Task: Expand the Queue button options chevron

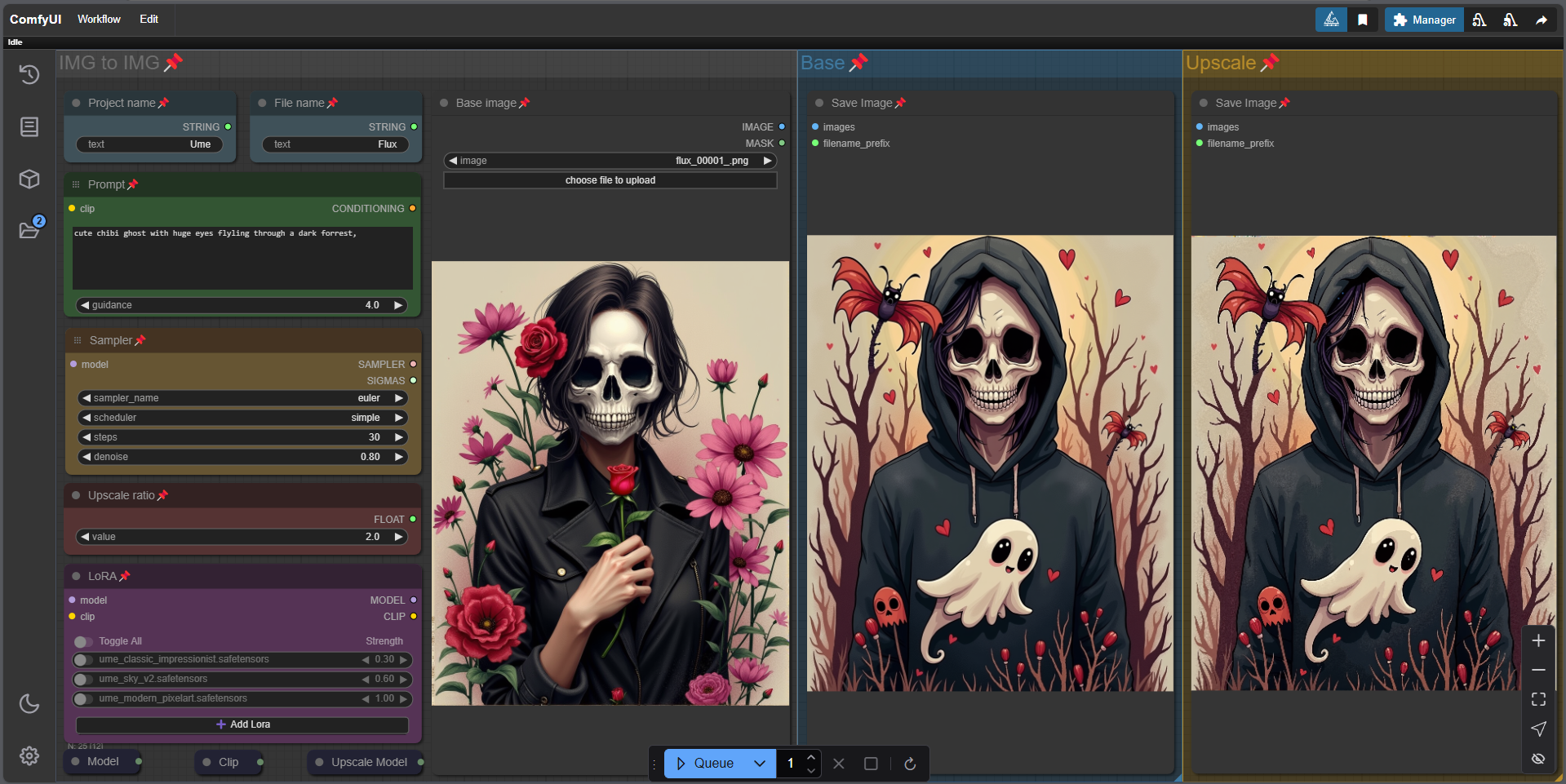Action: (760, 764)
